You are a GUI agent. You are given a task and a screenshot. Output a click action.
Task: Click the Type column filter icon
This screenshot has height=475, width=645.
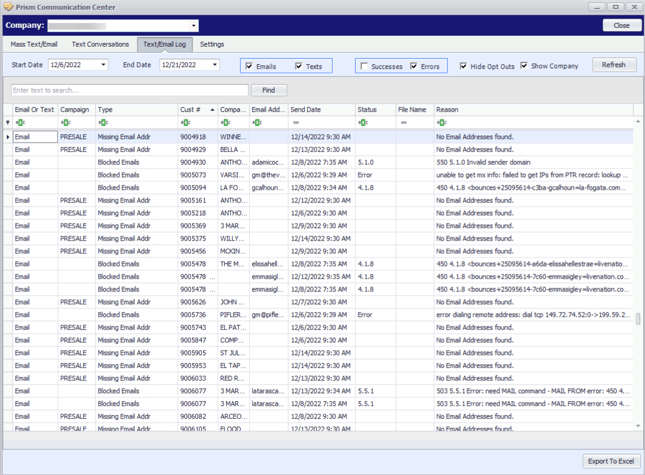pyautogui.click(x=103, y=123)
